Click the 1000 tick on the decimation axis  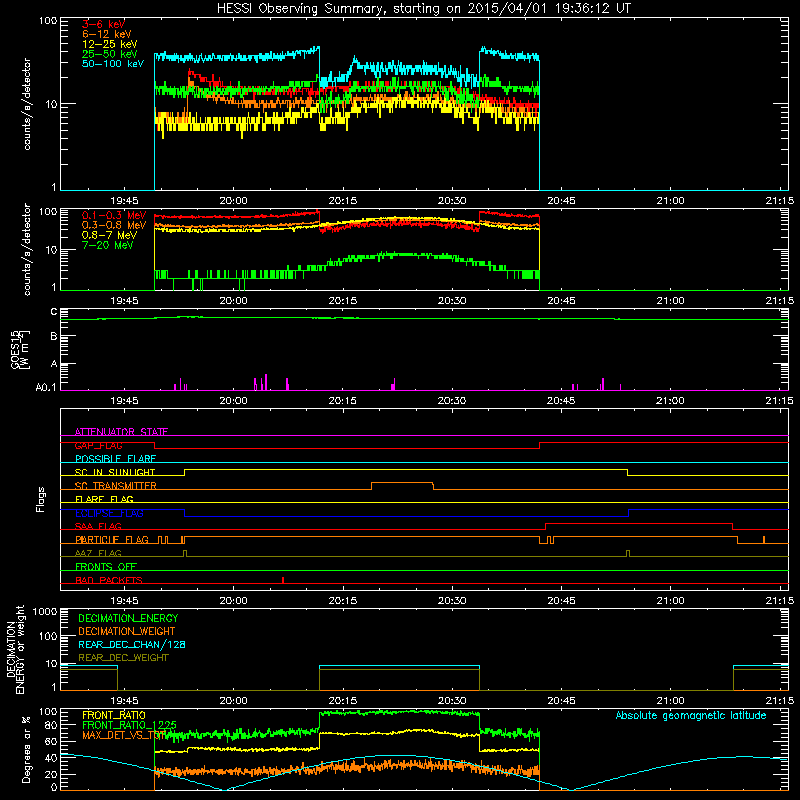tap(44, 612)
